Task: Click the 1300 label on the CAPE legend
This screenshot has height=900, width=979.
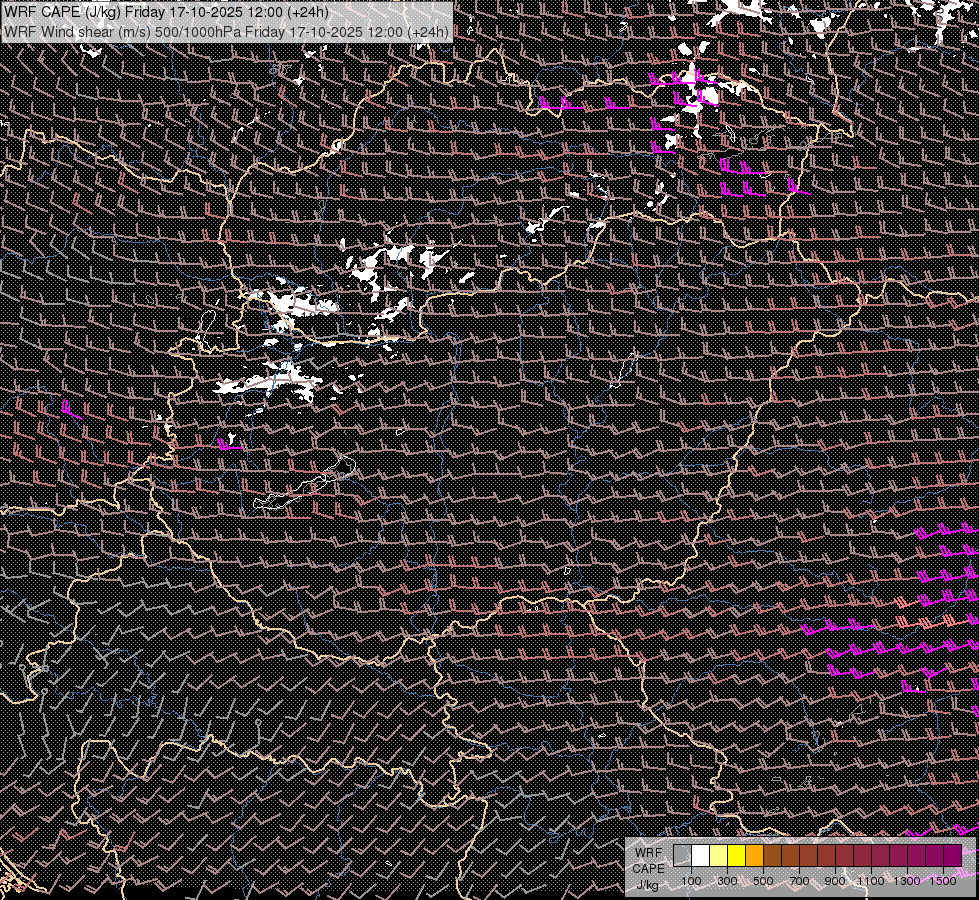Action: pos(907,881)
